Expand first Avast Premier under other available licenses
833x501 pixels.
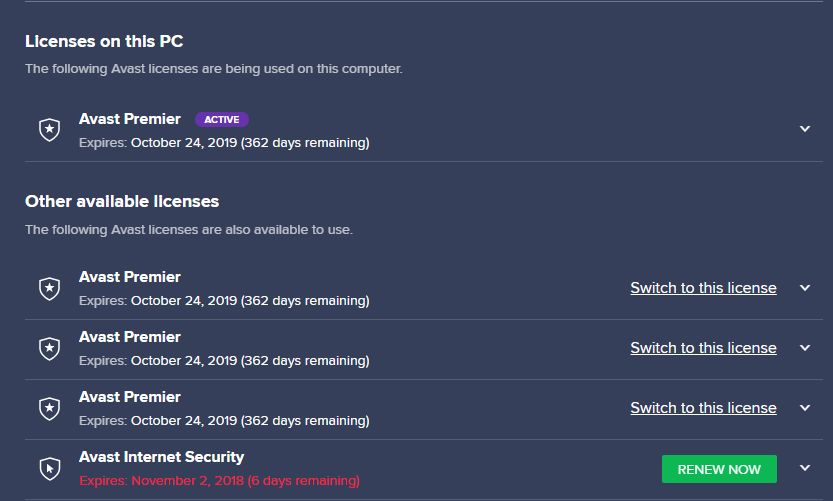tap(805, 287)
